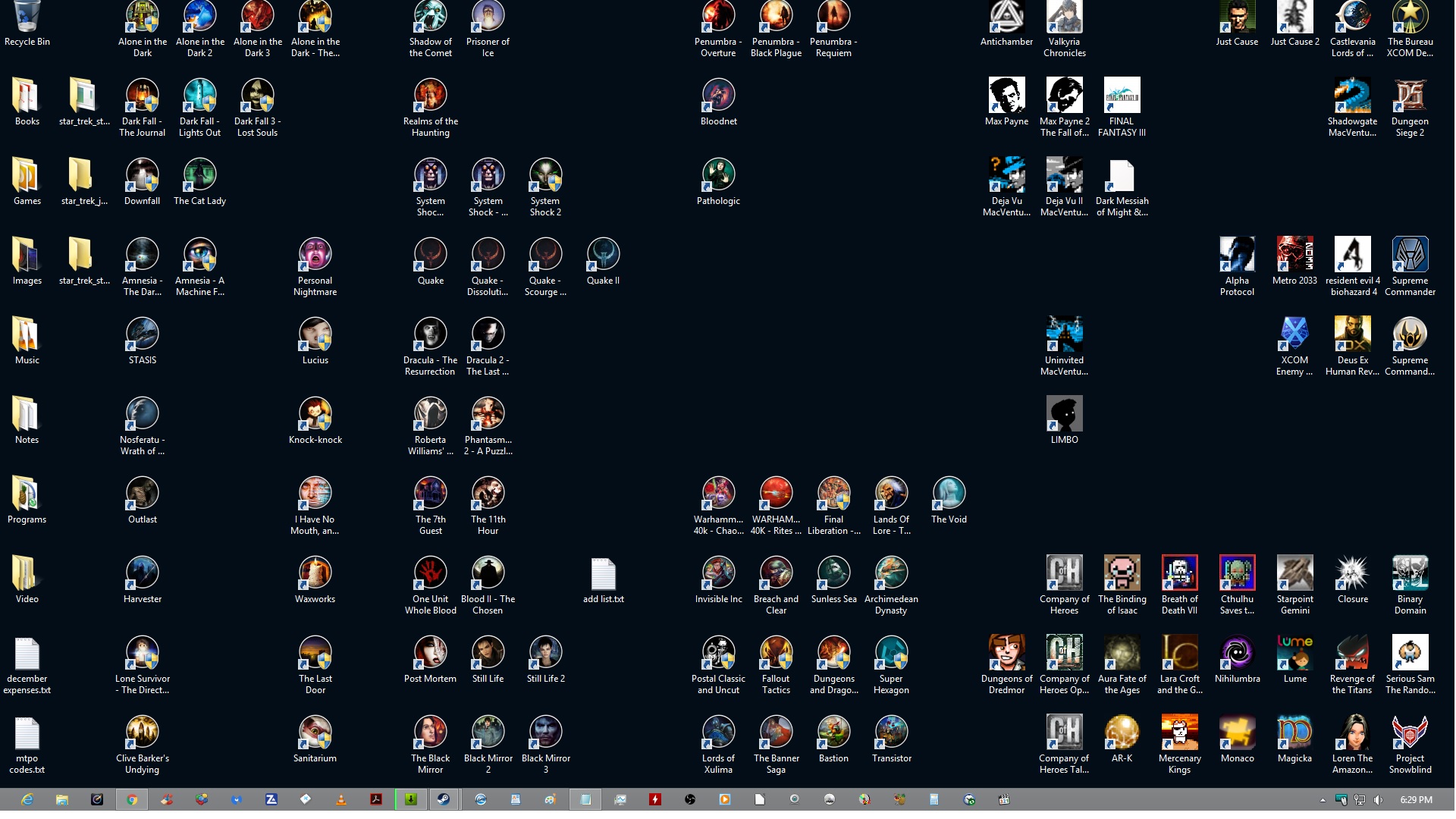Select the STASIS shortcut

pos(142,340)
